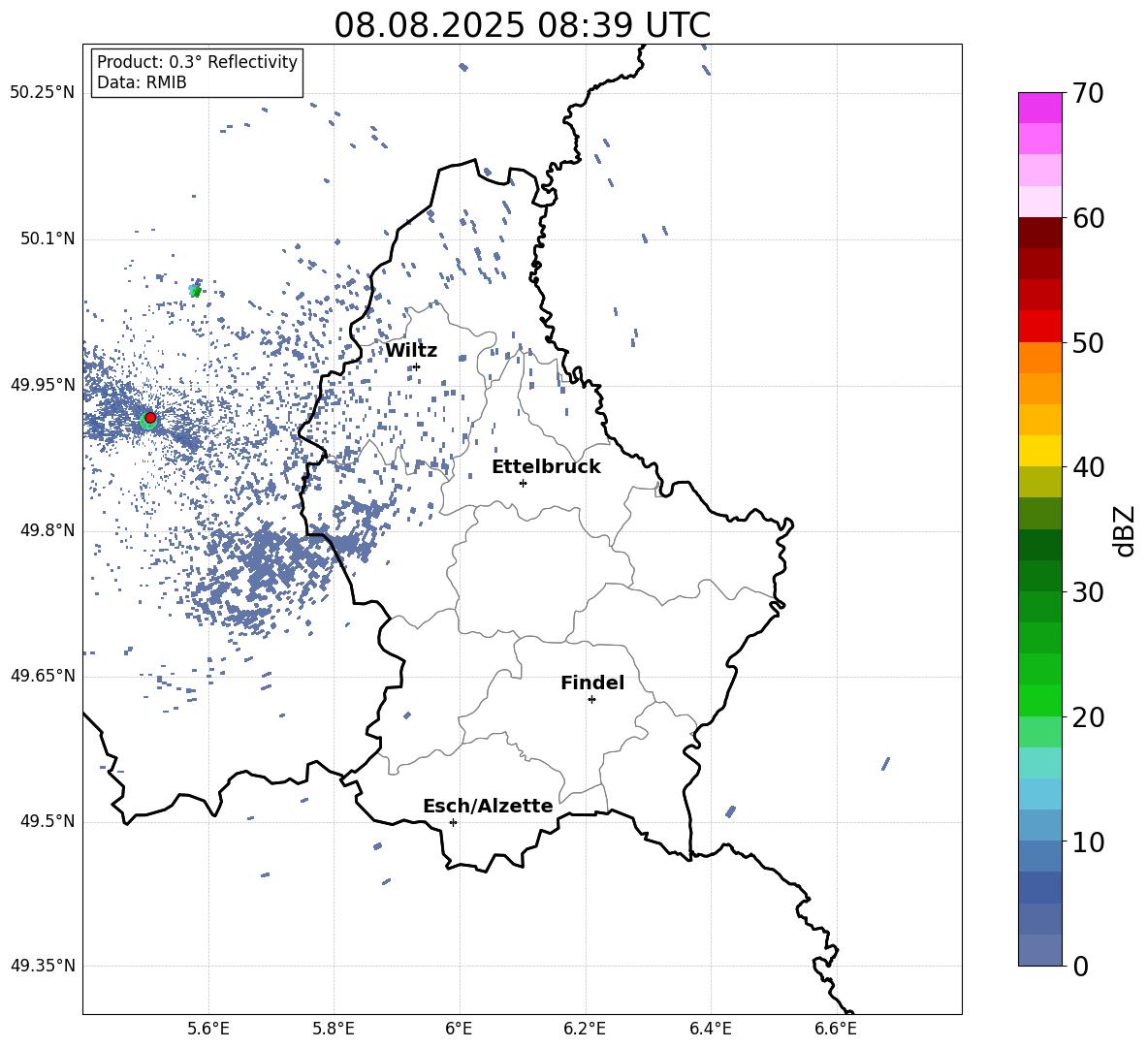Click the colorbar value 10

(x=1089, y=842)
